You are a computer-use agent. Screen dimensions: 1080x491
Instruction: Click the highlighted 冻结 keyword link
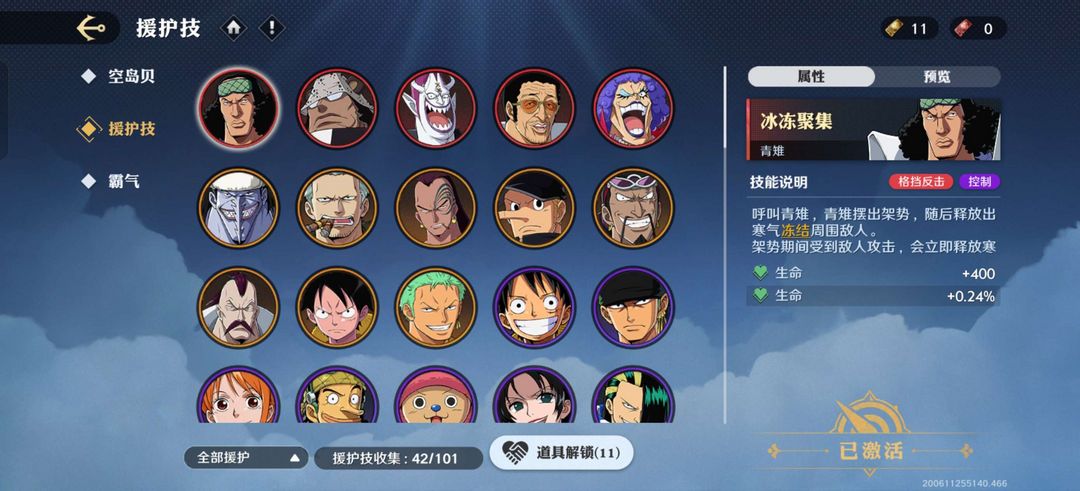pyautogui.click(x=795, y=231)
